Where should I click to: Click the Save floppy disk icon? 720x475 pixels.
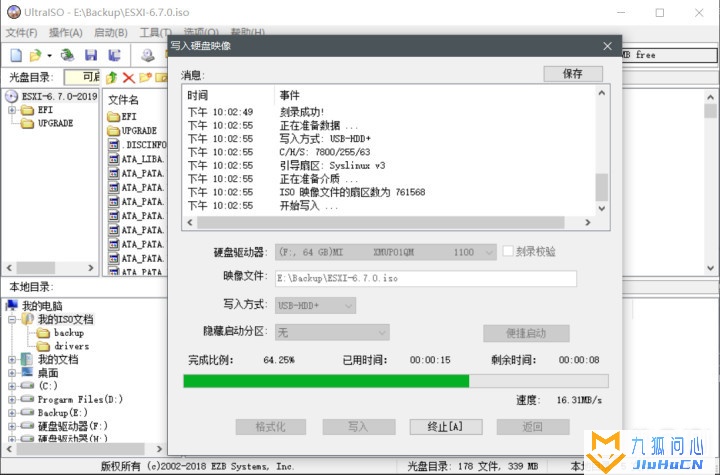tap(91, 56)
